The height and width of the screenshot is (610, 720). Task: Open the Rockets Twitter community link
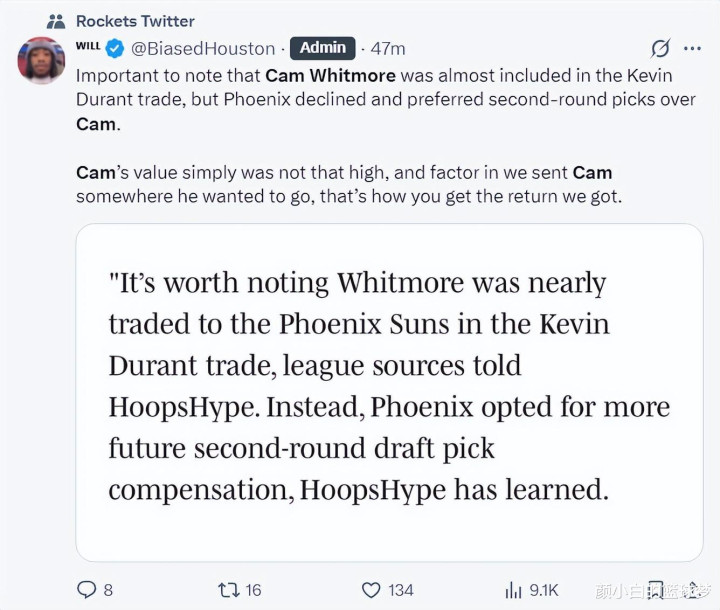[x=135, y=20]
